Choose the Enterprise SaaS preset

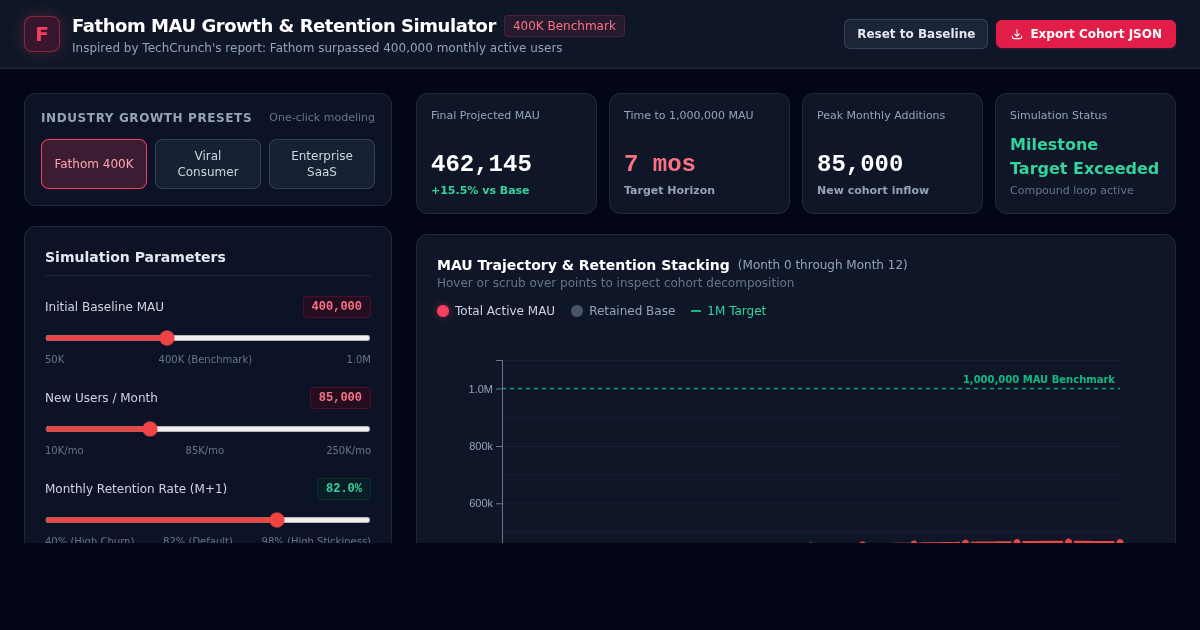tap(322, 164)
